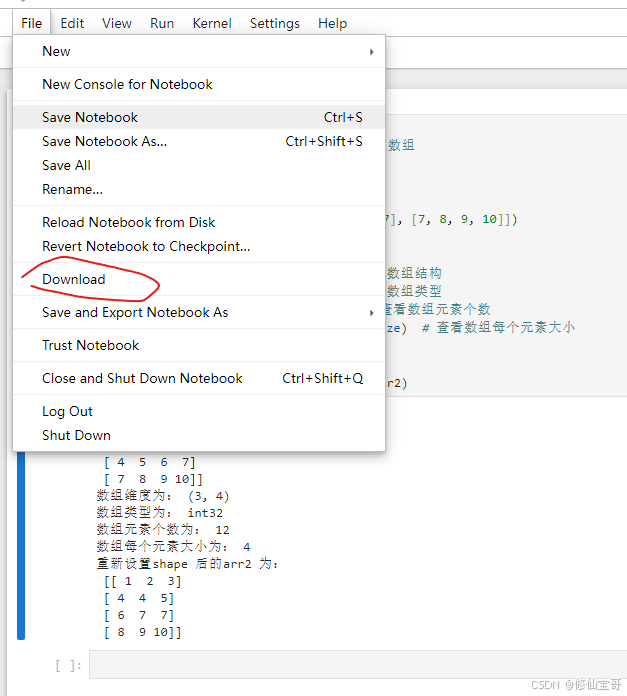627x696 pixels.
Task: Expand the New submenu arrow
Action: [371, 52]
